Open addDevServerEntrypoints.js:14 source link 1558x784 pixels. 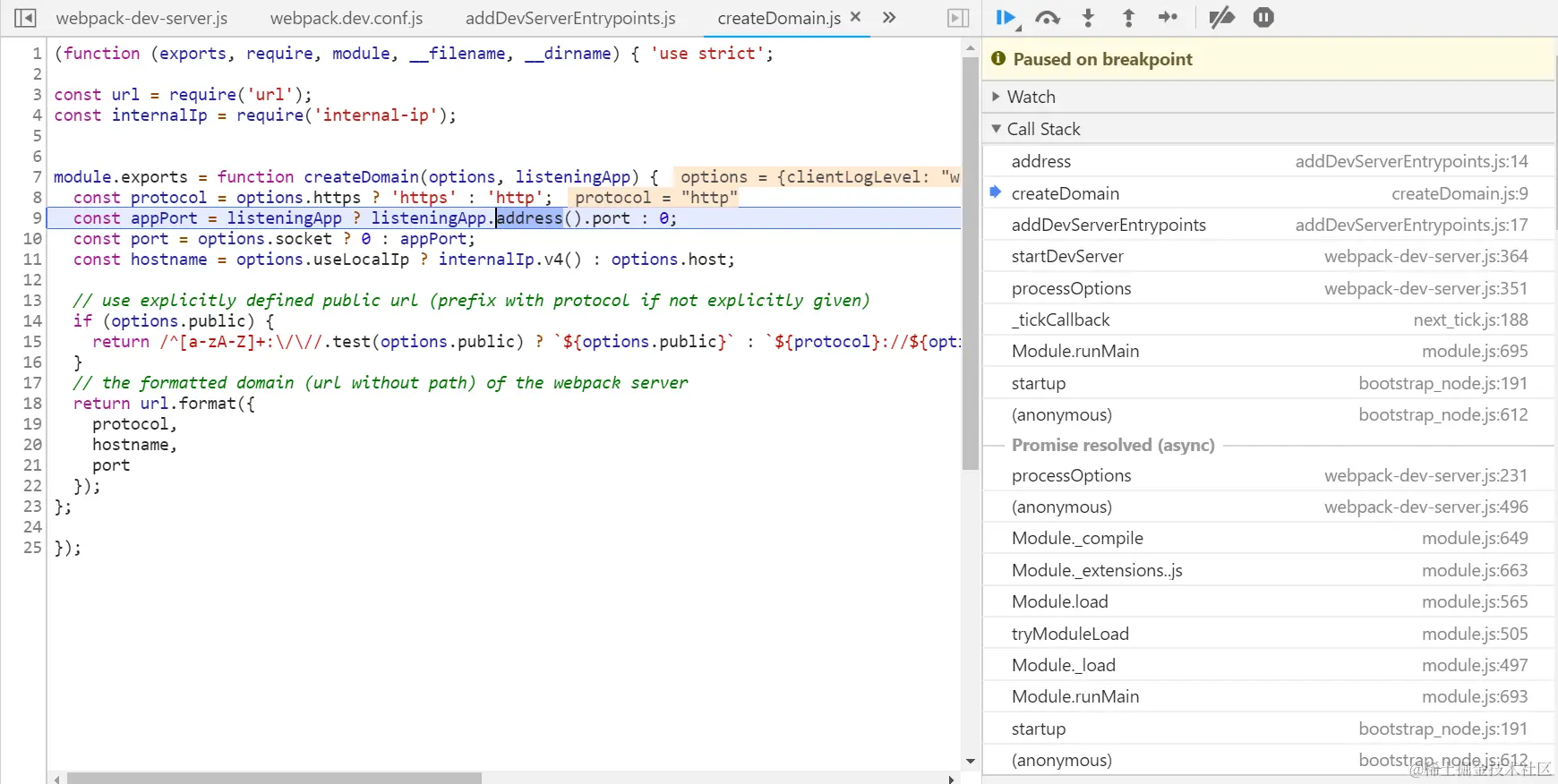tap(1411, 161)
